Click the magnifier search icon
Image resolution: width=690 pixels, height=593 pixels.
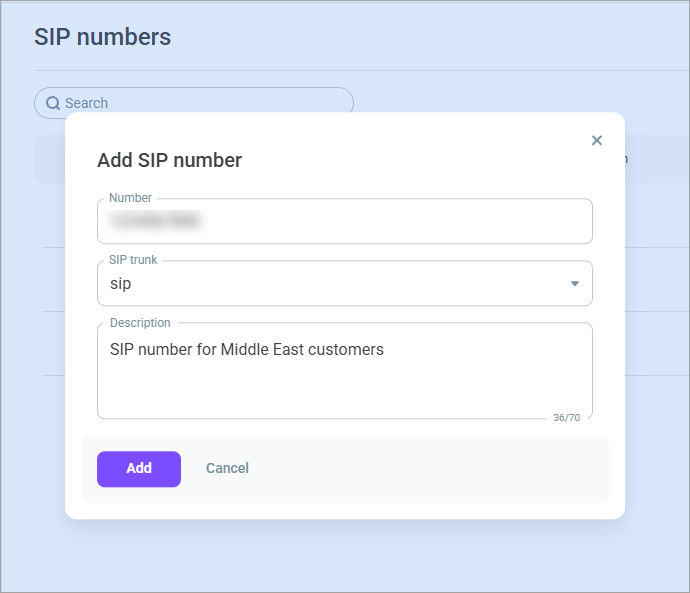pyautogui.click(x=53, y=103)
